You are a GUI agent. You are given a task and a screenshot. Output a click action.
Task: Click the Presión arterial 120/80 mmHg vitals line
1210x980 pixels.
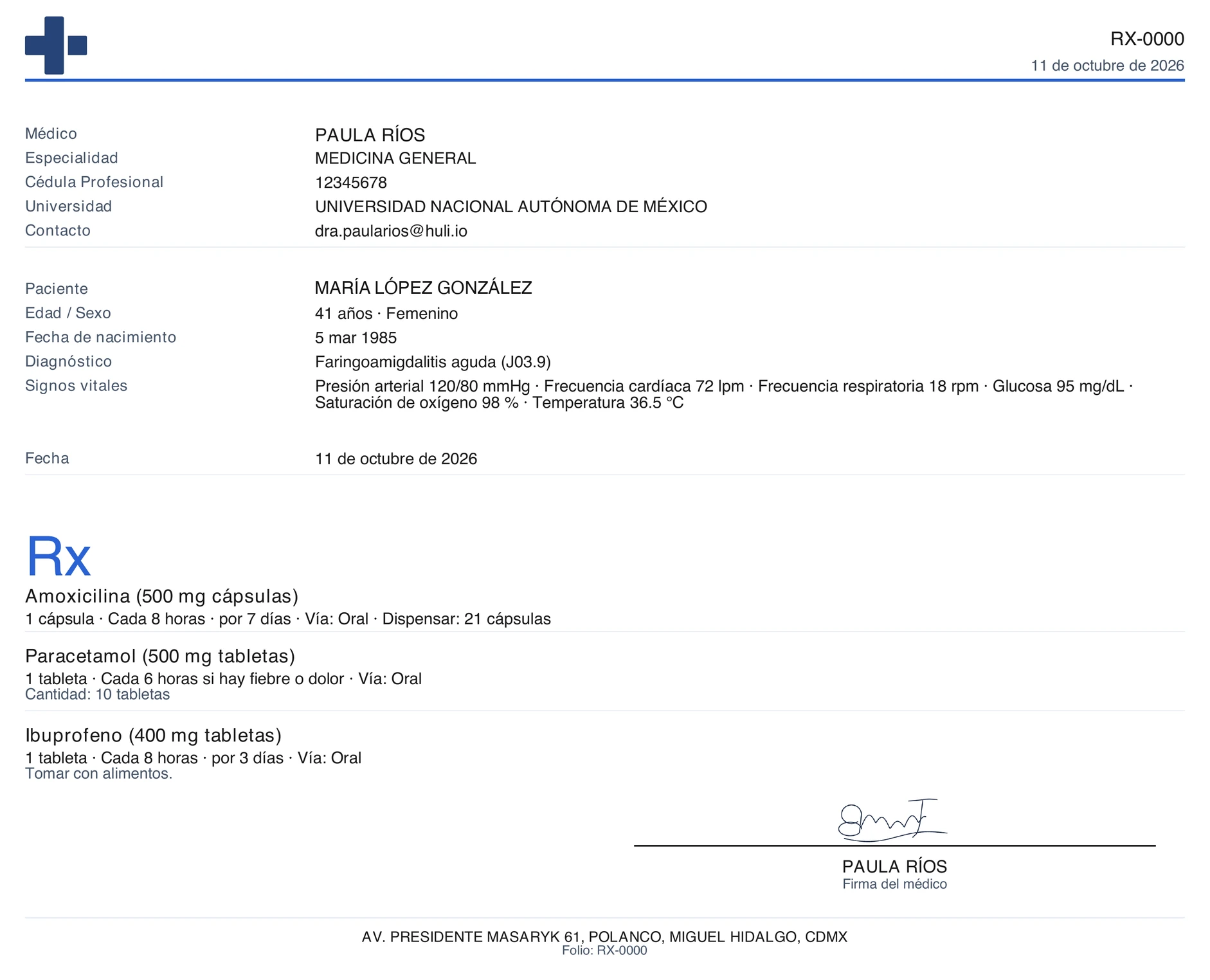[x=724, y=386]
